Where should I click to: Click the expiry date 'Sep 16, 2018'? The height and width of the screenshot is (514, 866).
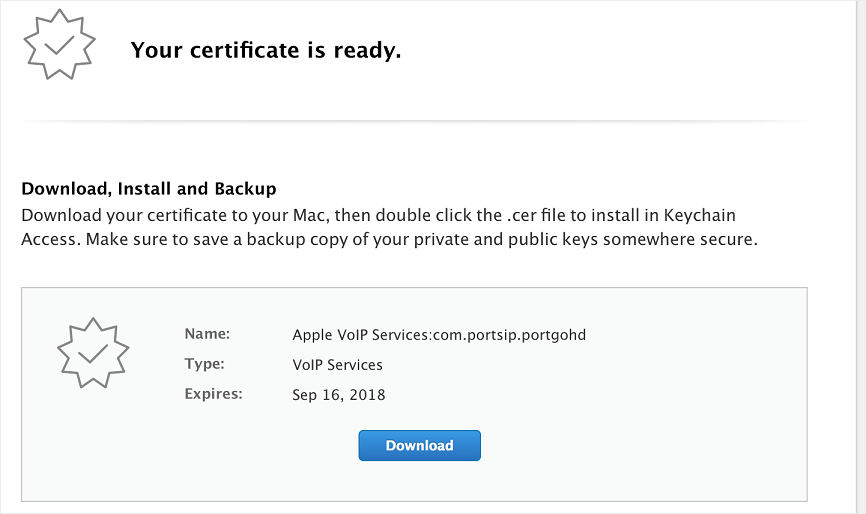click(x=339, y=395)
